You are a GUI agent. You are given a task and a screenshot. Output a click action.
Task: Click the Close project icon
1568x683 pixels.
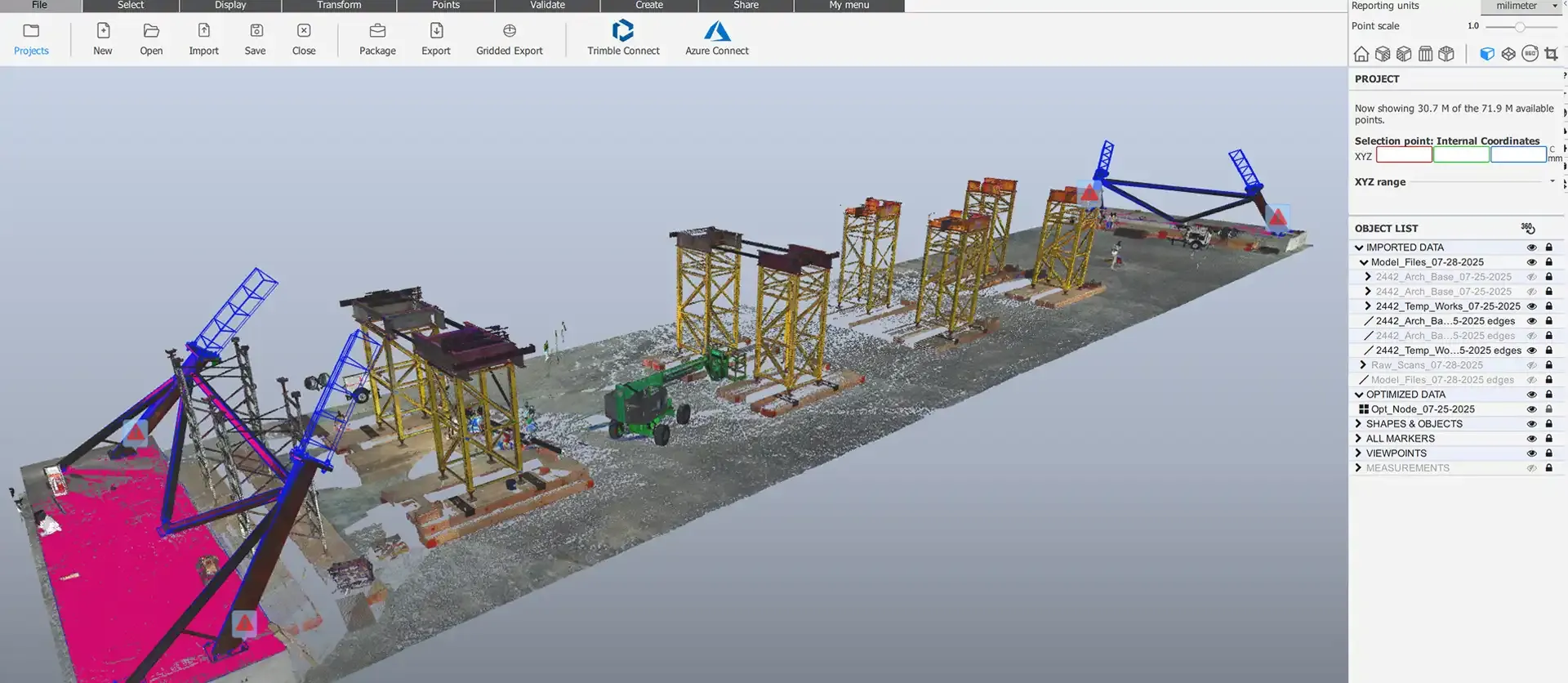(x=304, y=31)
